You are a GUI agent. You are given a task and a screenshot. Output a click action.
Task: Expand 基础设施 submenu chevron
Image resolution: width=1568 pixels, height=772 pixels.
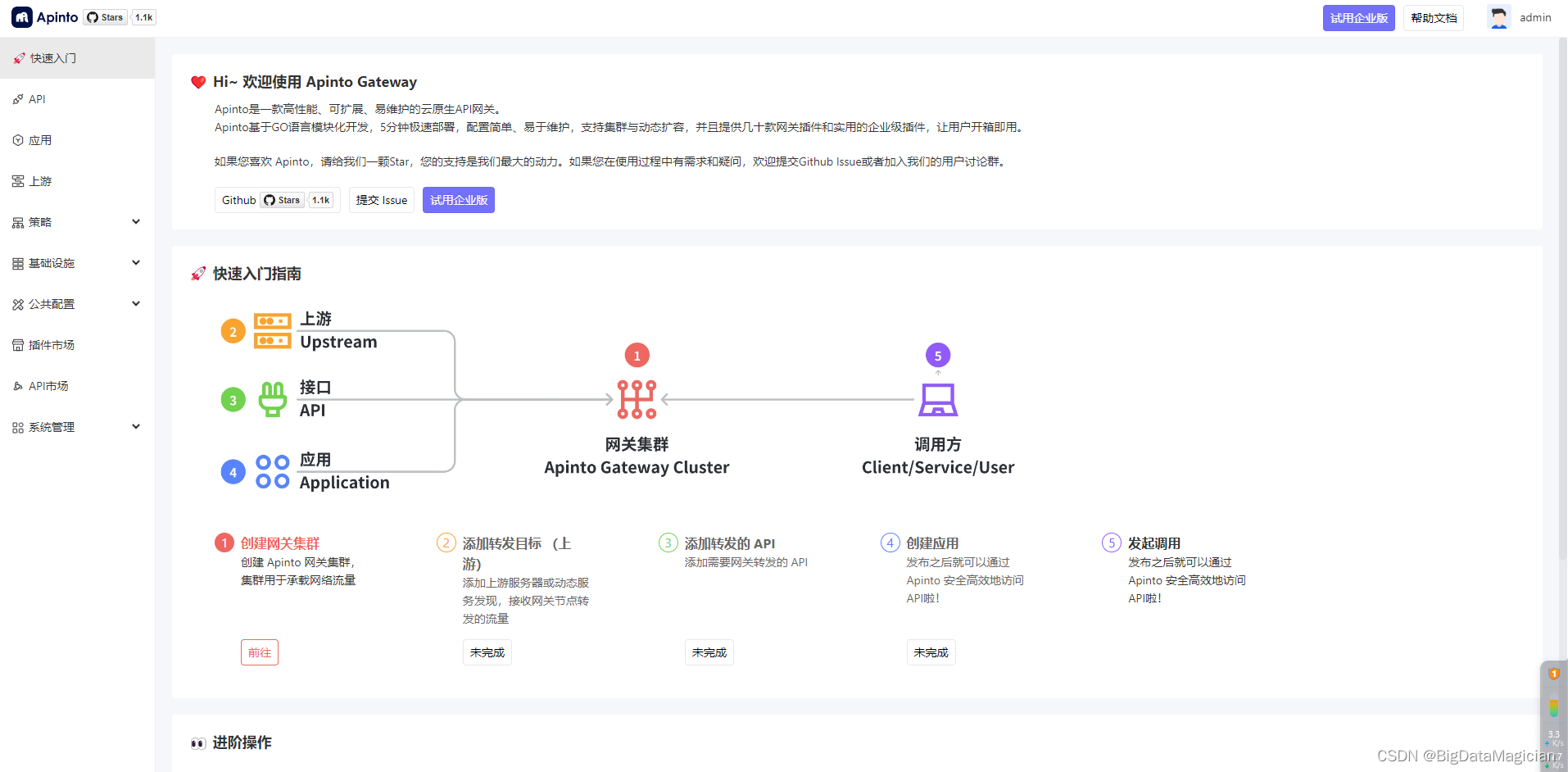point(136,262)
